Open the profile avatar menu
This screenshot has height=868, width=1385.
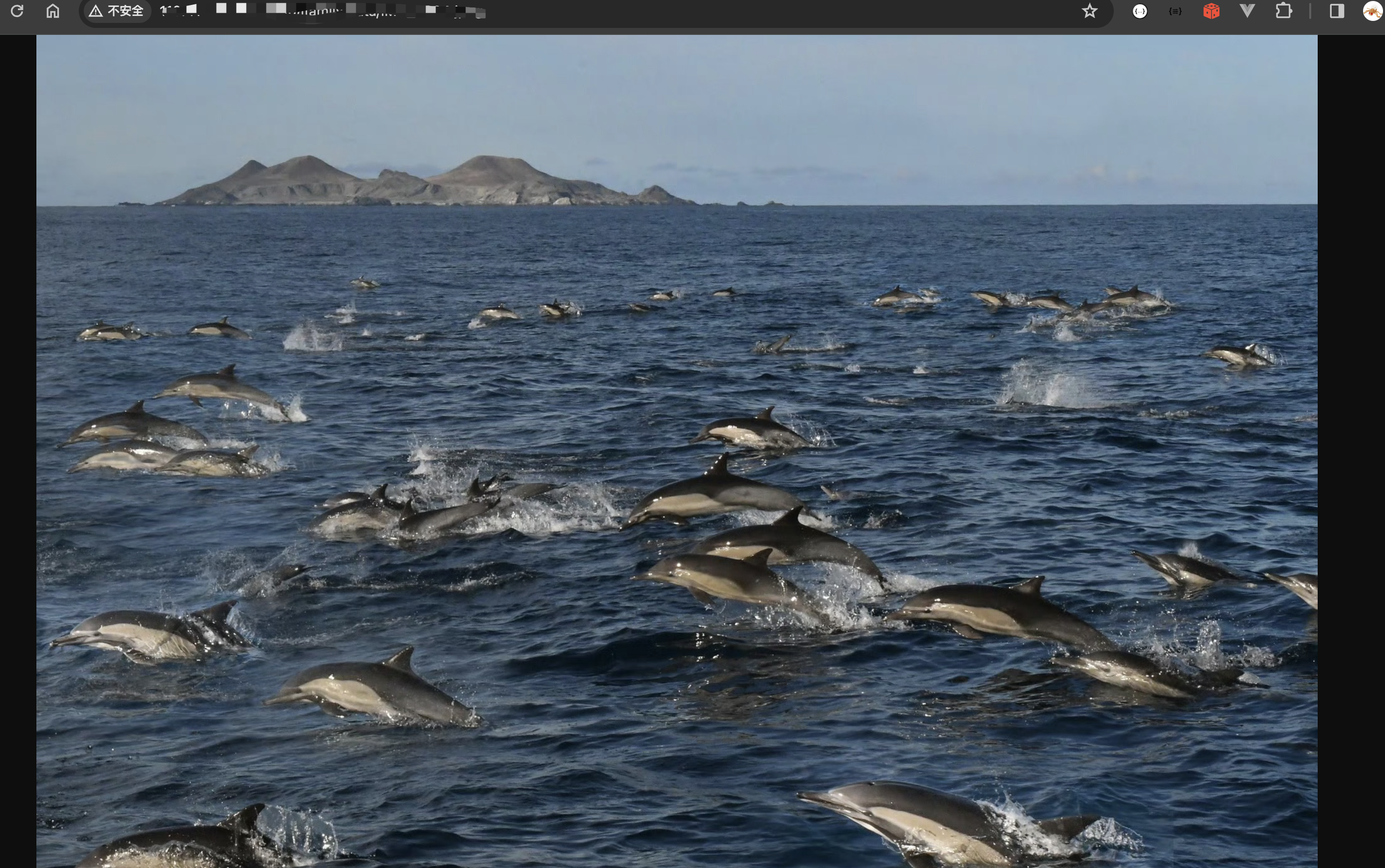pyautogui.click(x=1373, y=11)
